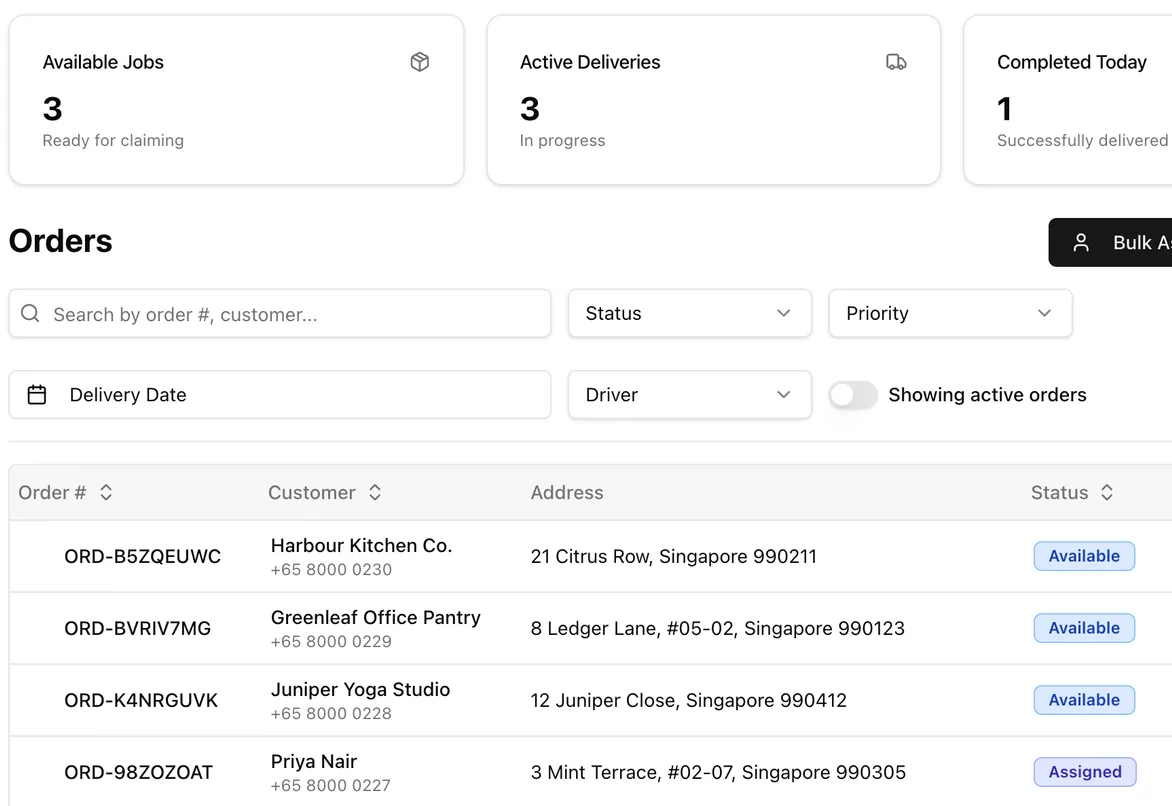Click the Bulk Assign button
The width and height of the screenshot is (1172, 806).
1111,242
